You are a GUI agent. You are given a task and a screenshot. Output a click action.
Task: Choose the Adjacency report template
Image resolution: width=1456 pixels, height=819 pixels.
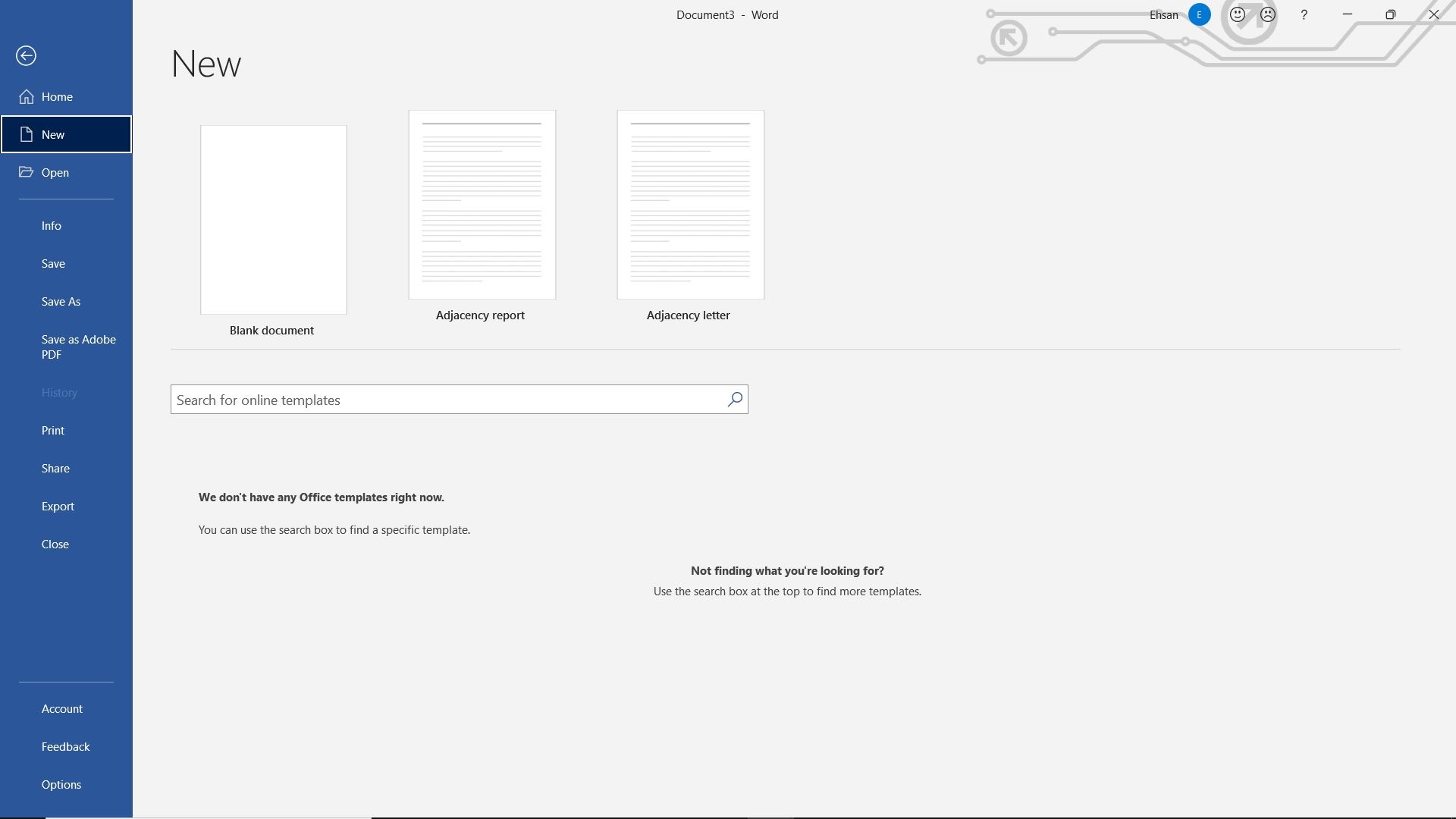(x=482, y=205)
